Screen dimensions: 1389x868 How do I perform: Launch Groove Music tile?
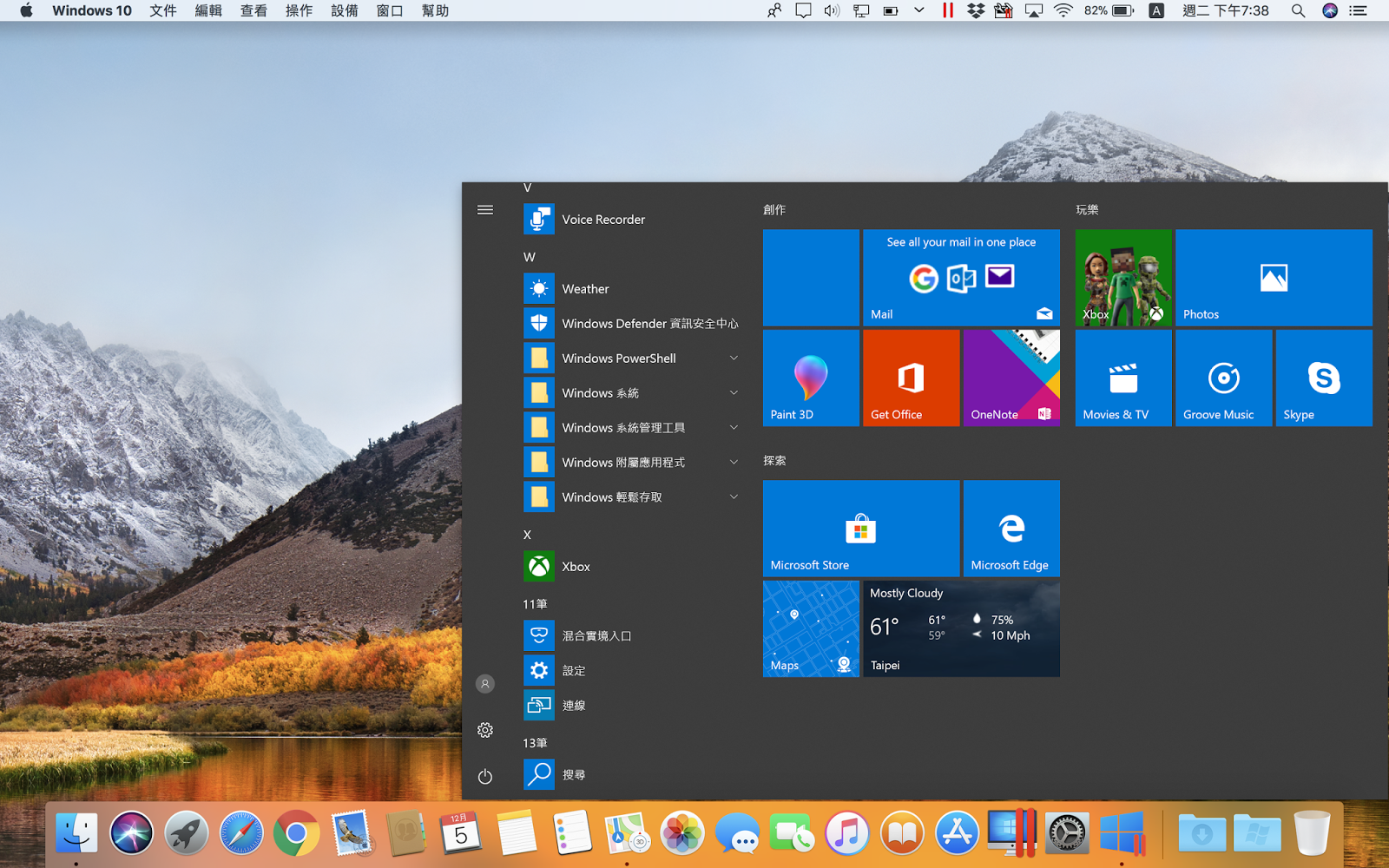(x=1223, y=378)
